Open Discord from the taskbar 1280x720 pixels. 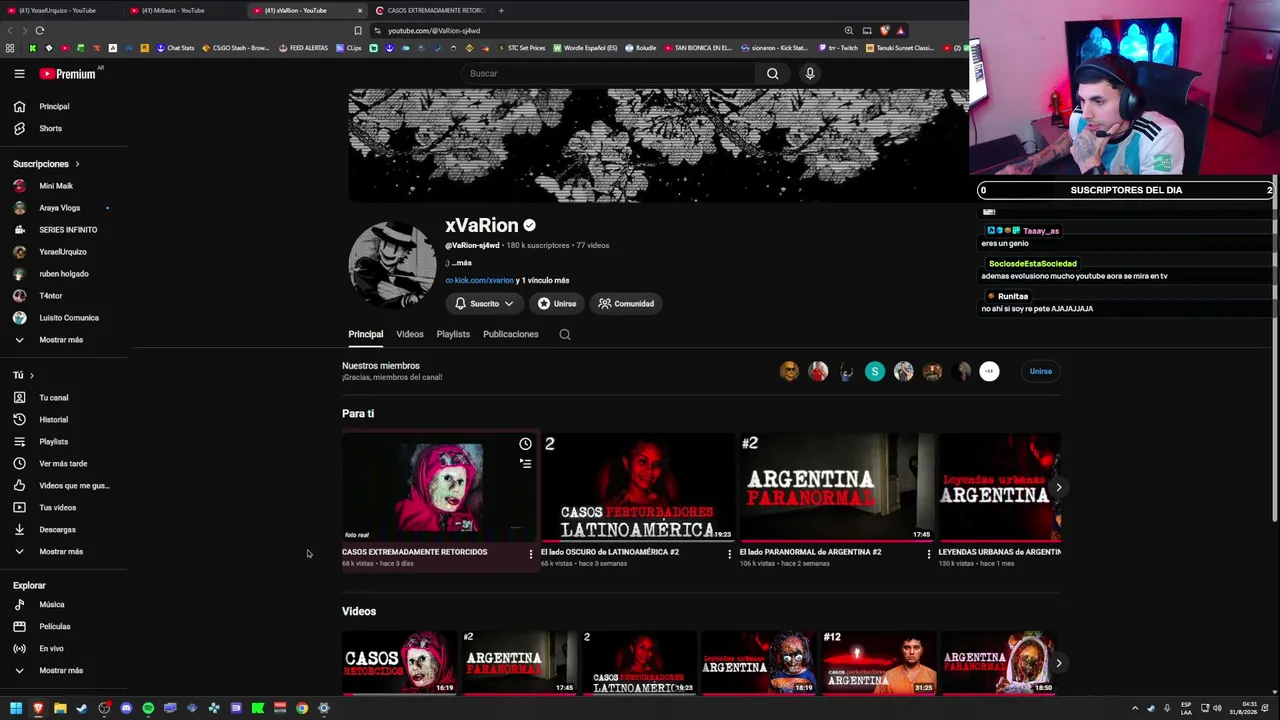pyautogui.click(x=126, y=708)
